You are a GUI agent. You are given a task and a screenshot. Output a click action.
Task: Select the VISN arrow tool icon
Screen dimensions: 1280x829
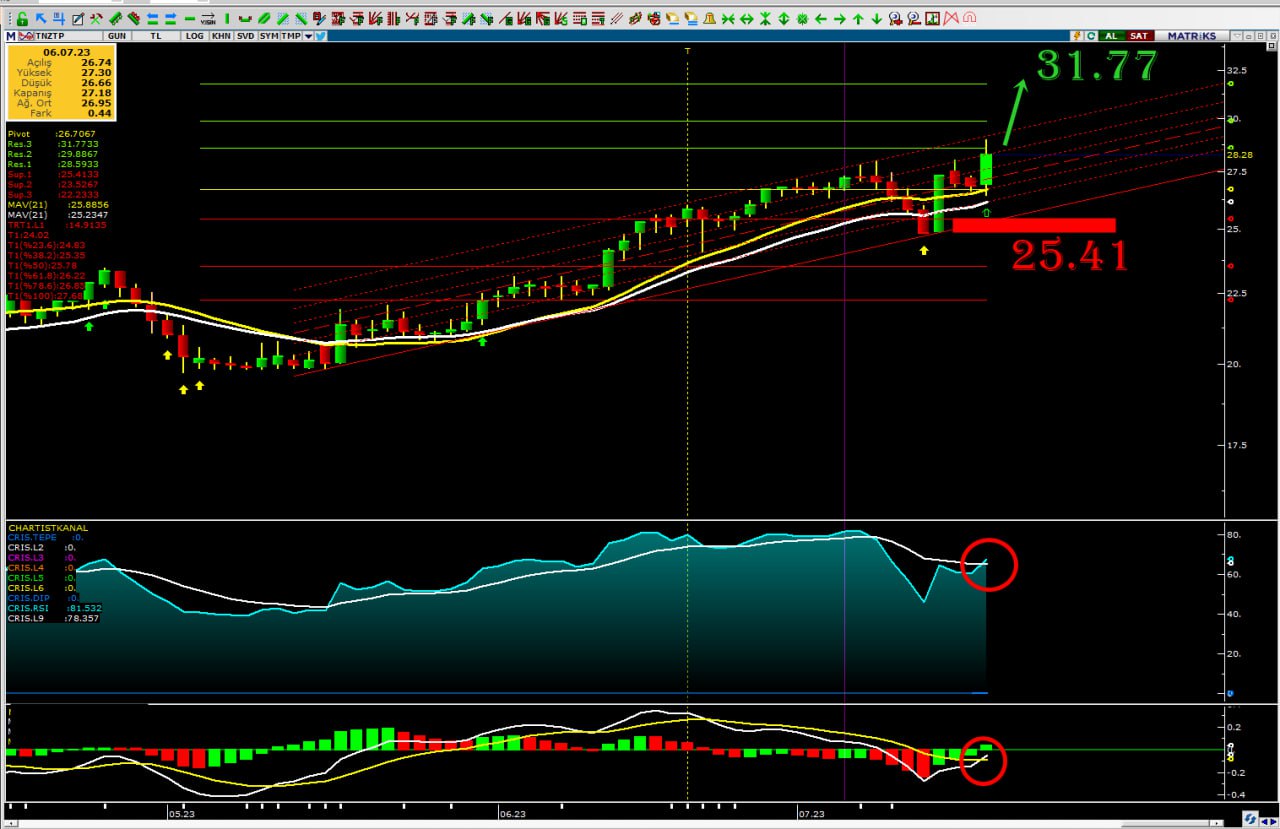click(208, 19)
